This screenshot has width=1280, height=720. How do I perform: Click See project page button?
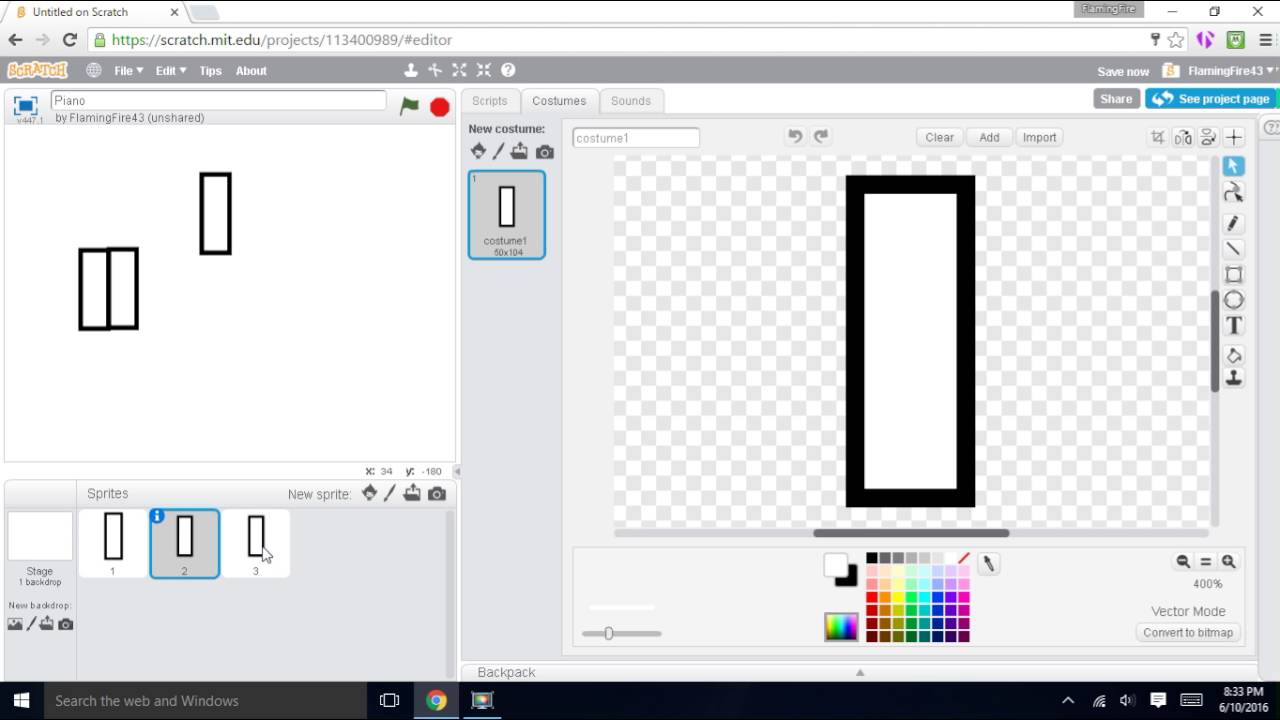coord(1212,99)
